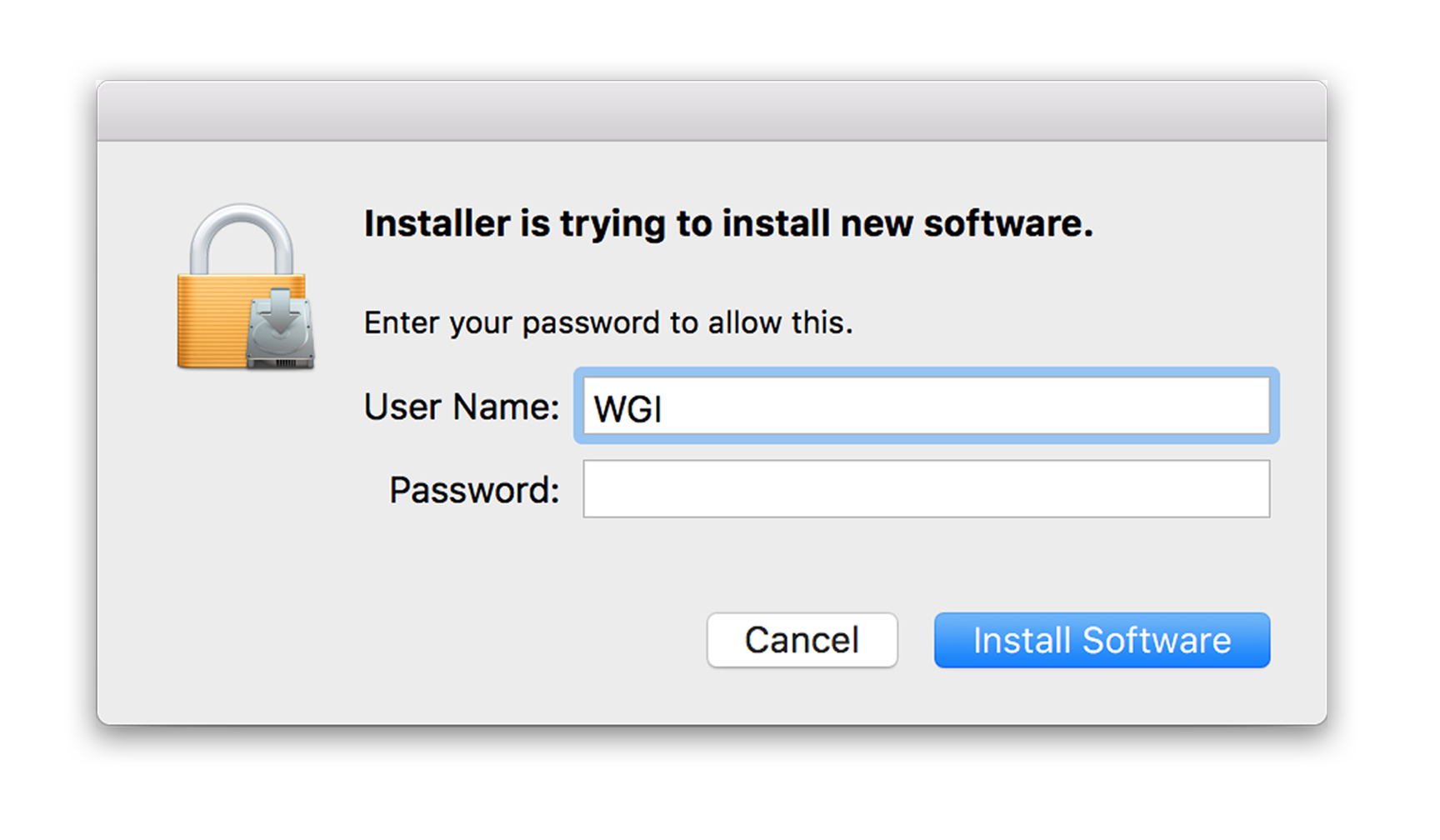This screenshot has width=1440, height=840.
Task: Click the bold heading about installing new software
Action: (728, 223)
